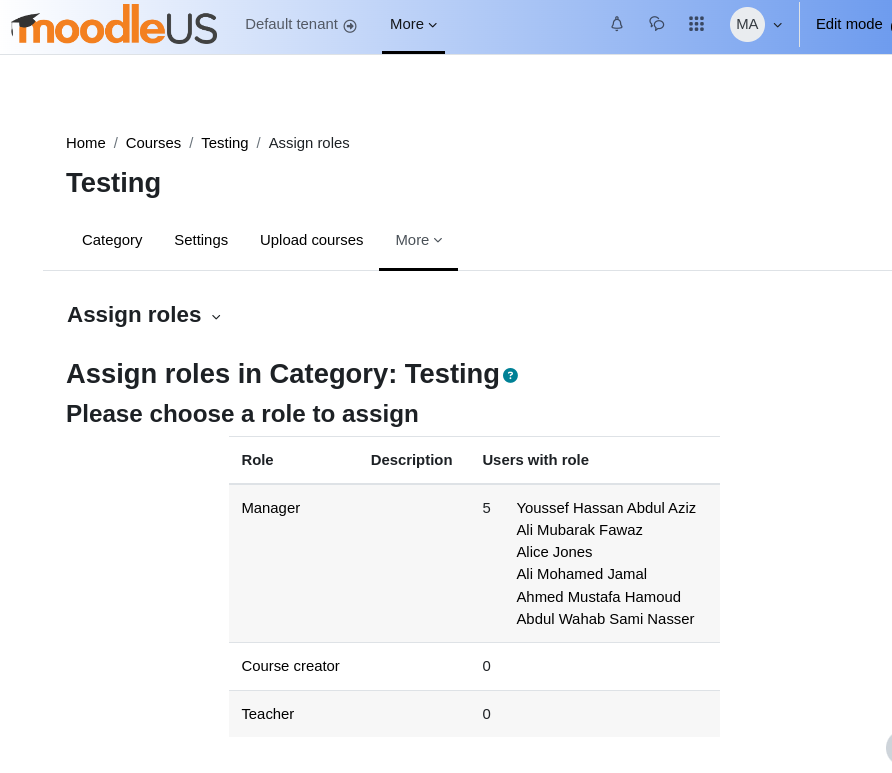Expand the user menu chevron
Viewport: 892px width, 773px height.
[778, 25]
